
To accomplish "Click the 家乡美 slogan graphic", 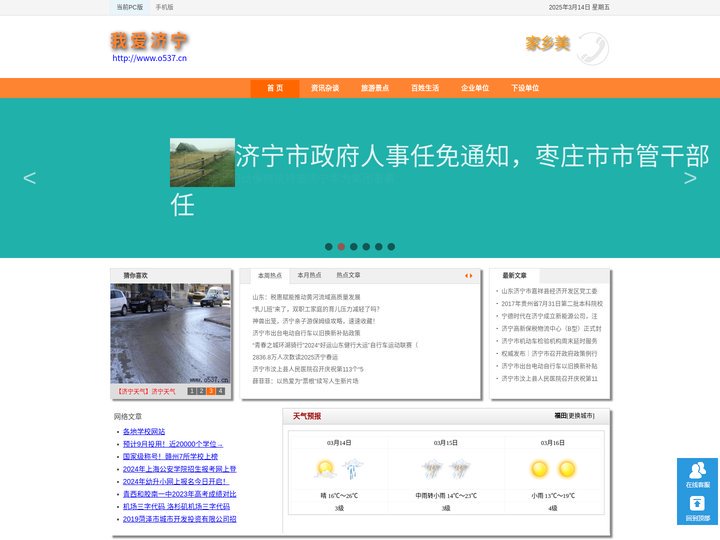I will 548,44.
